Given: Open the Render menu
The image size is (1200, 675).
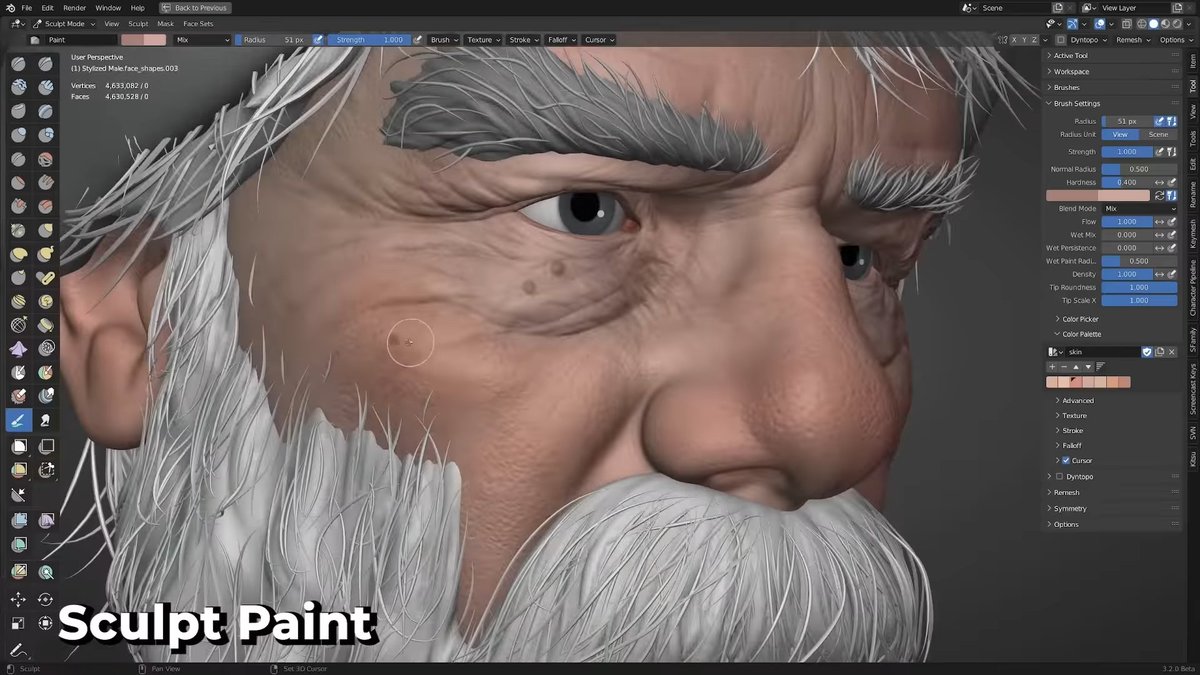Looking at the screenshot, I should click(x=74, y=7).
